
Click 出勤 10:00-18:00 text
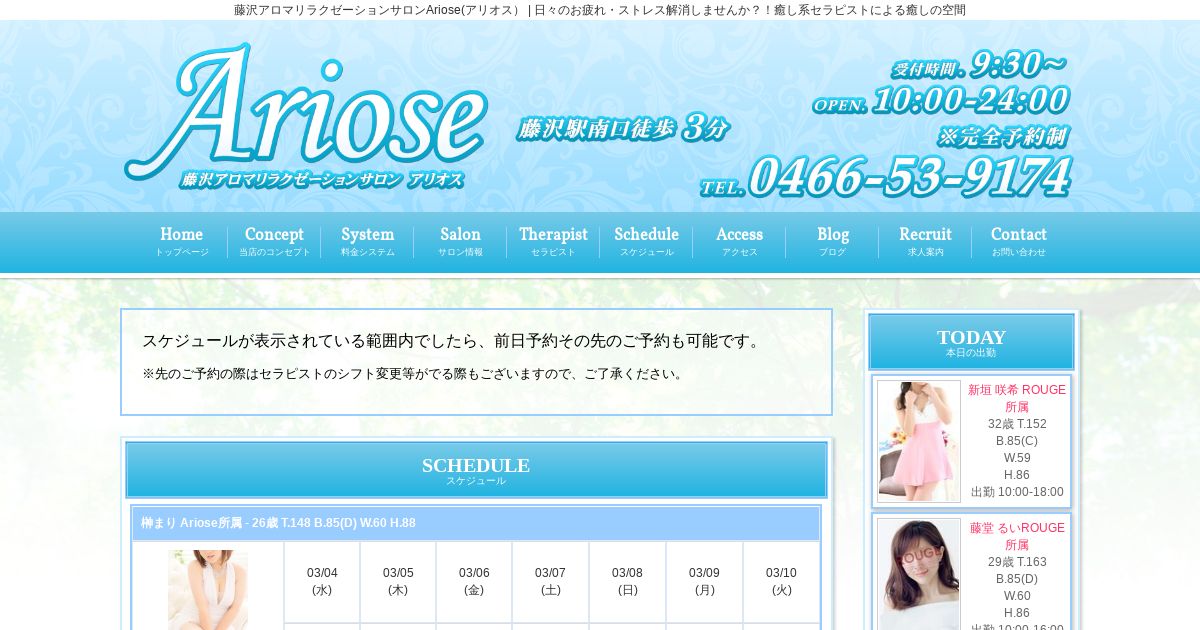(x=1017, y=492)
